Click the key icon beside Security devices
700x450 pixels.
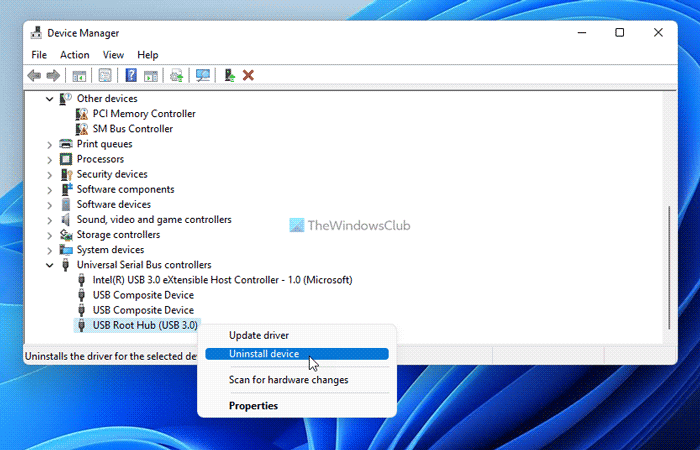coord(66,174)
